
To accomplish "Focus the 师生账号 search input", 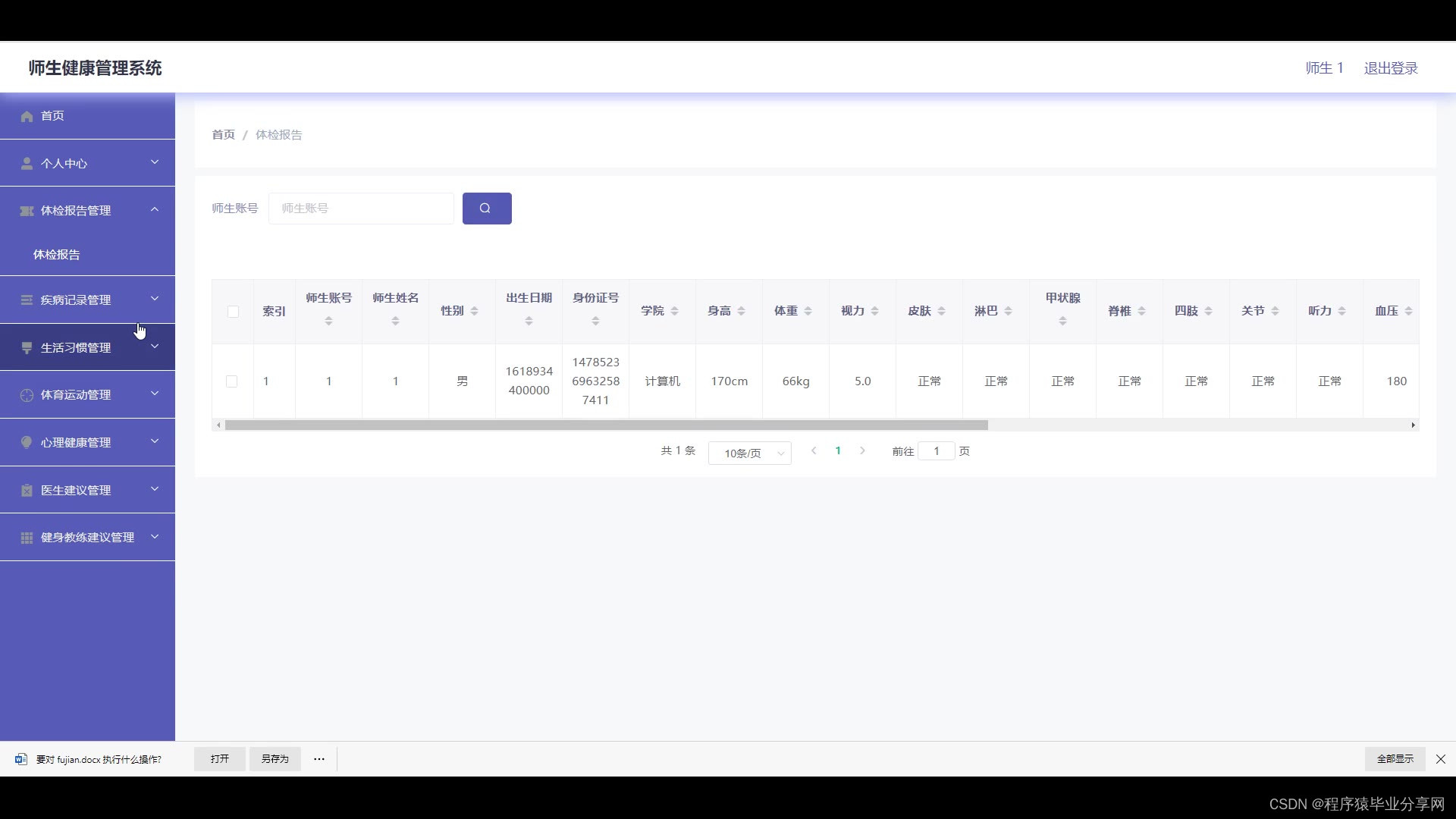I will tap(361, 209).
